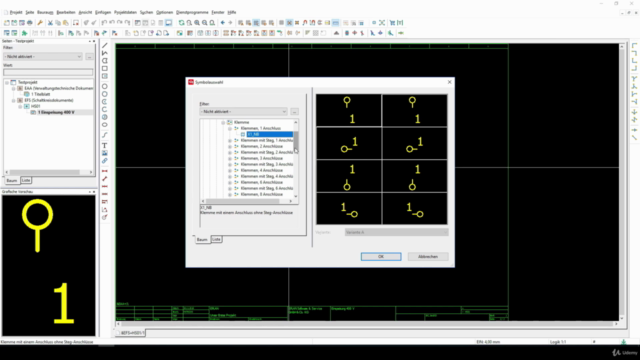The height and width of the screenshot is (360, 640).
Task: Click the green Redraw refresh icon
Action: coord(181,23)
